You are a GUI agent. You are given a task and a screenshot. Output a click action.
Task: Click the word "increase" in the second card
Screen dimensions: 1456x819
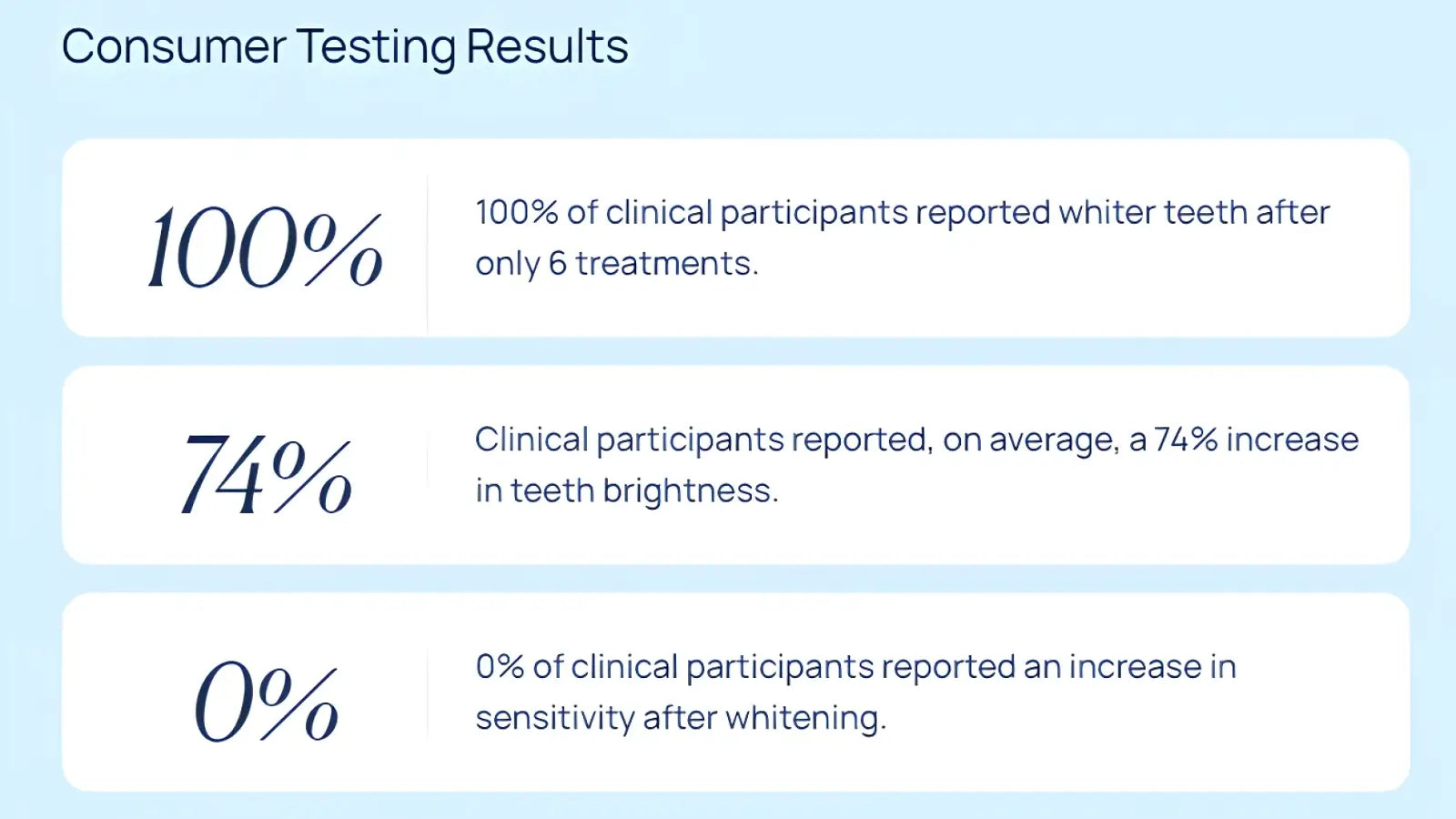(x=1292, y=440)
